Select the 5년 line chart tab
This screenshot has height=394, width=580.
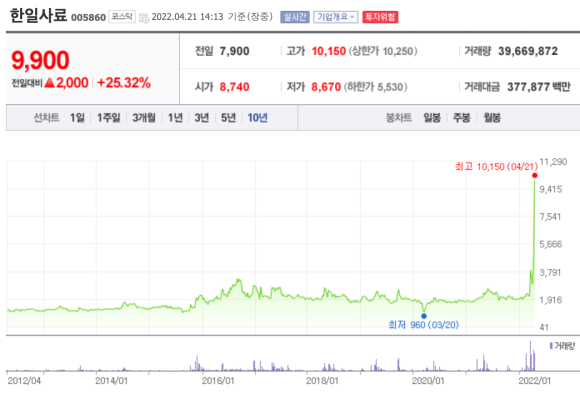click(228, 118)
